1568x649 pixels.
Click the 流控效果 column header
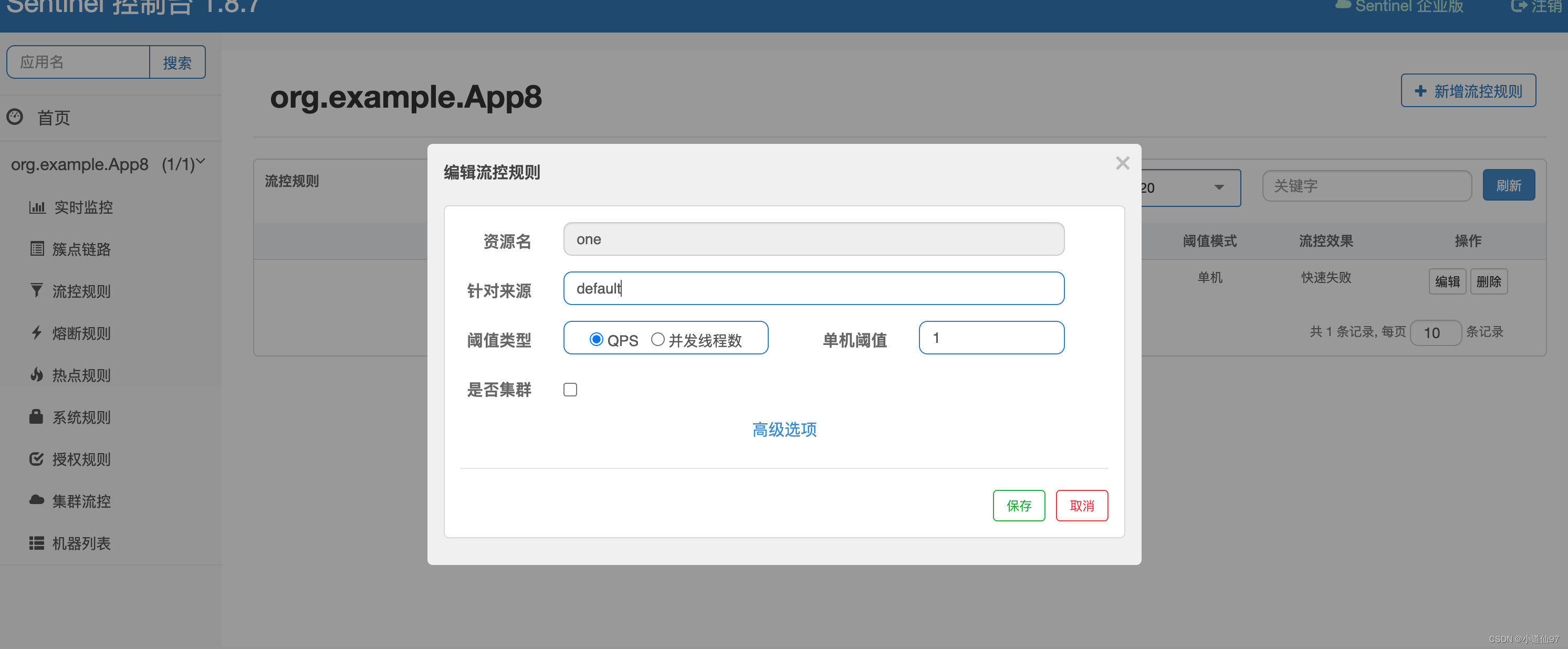pos(1326,240)
